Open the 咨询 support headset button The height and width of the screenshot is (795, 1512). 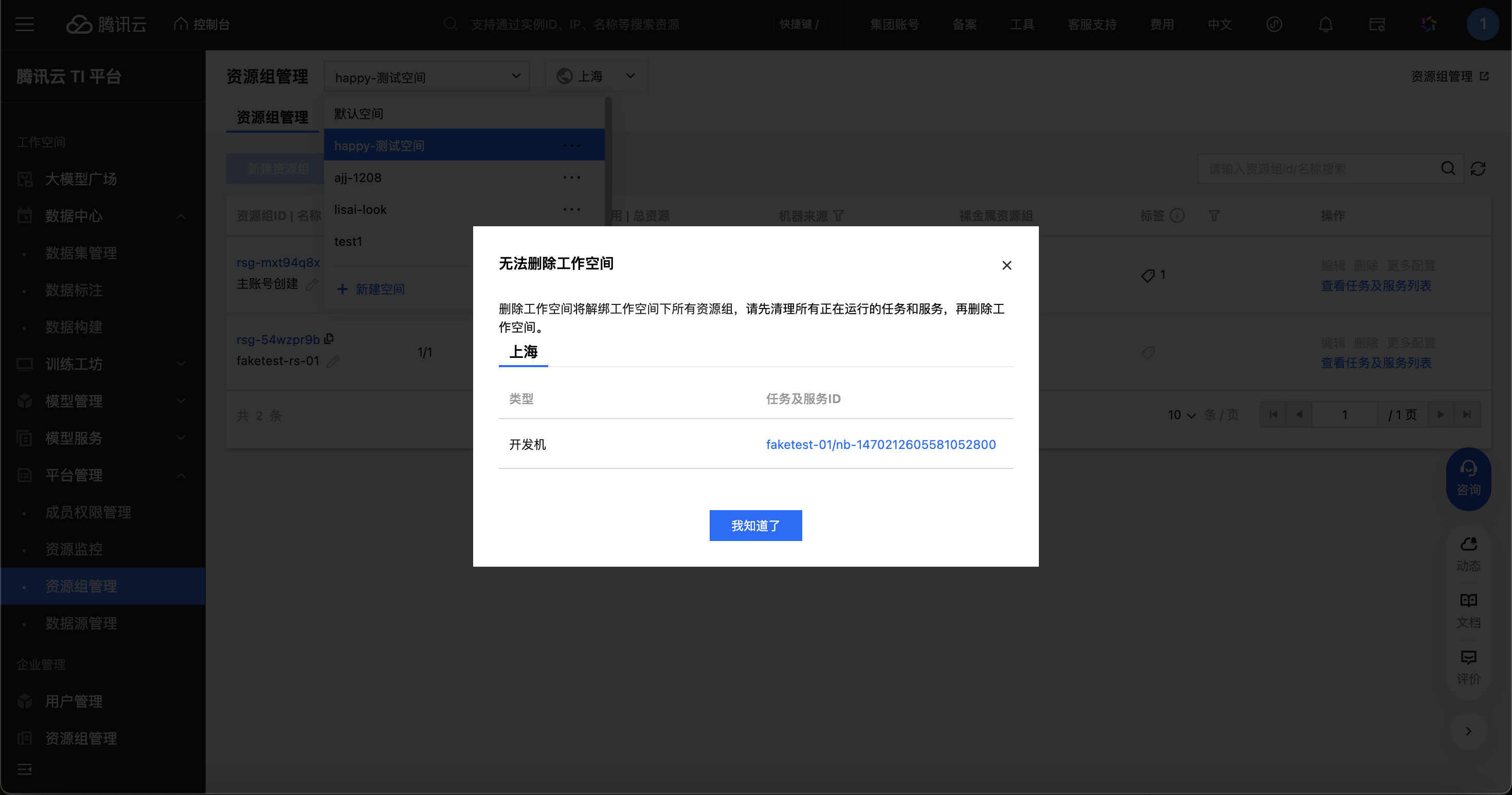click(x=1468, y=478)
